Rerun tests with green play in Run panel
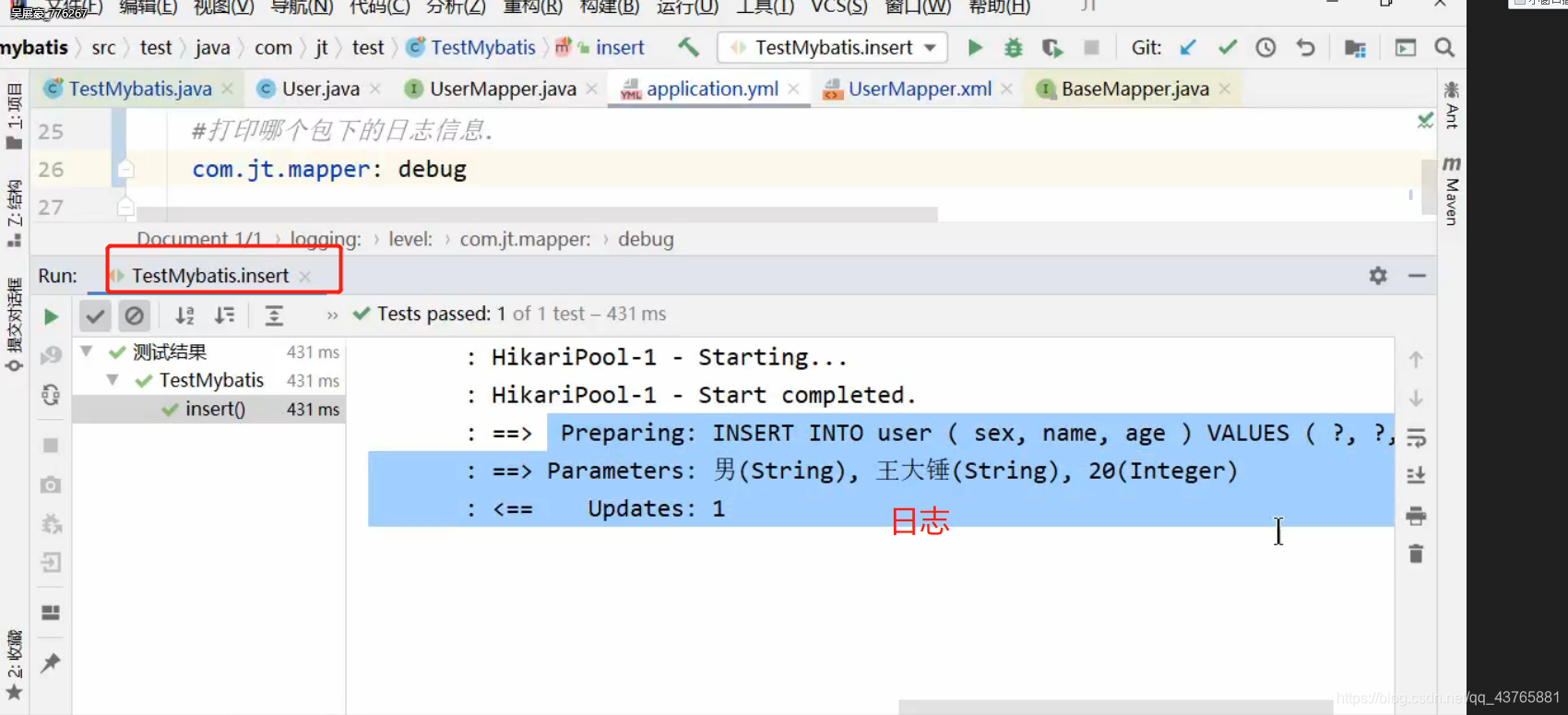 click(51, 316)
